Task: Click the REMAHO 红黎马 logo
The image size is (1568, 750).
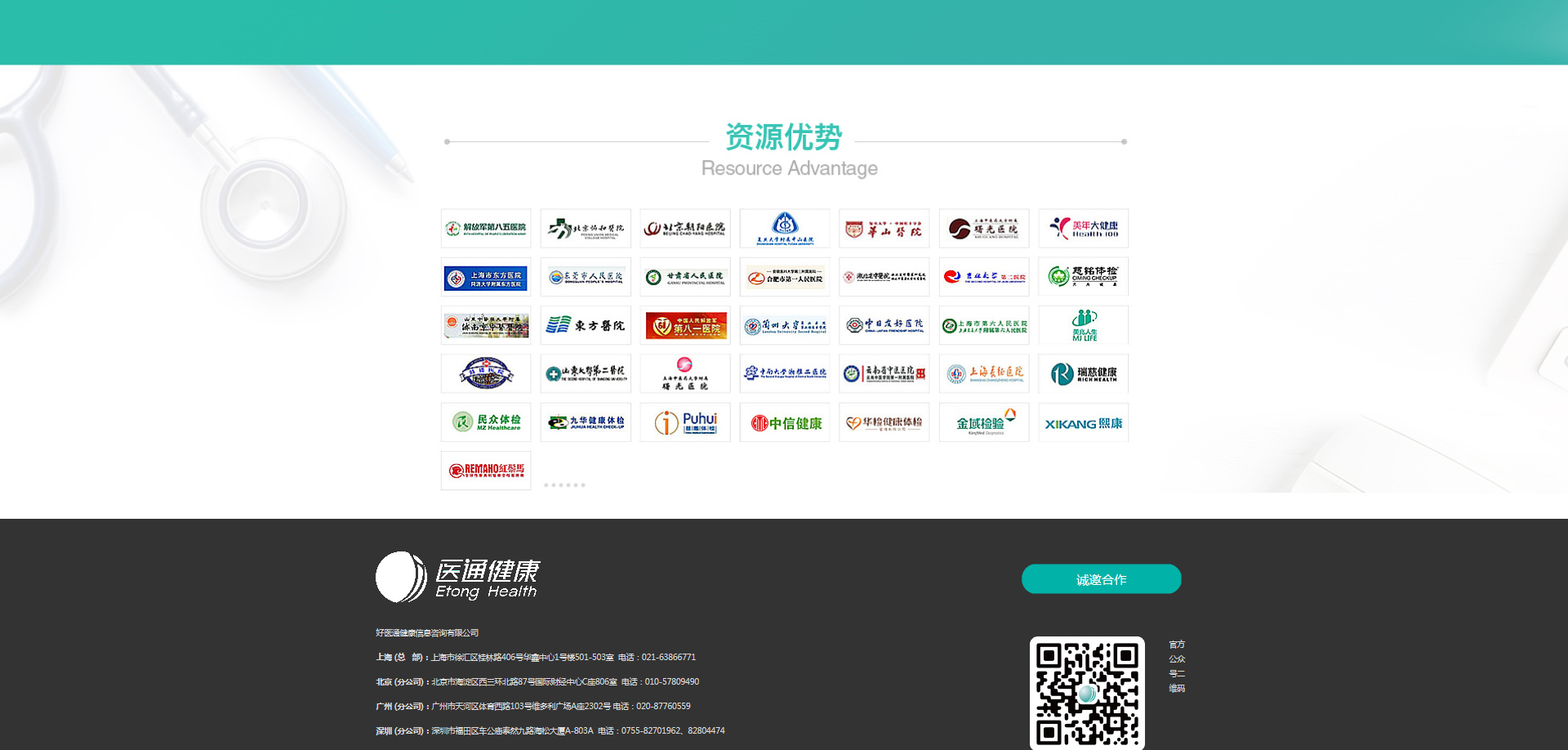Action: click(486, 471)
